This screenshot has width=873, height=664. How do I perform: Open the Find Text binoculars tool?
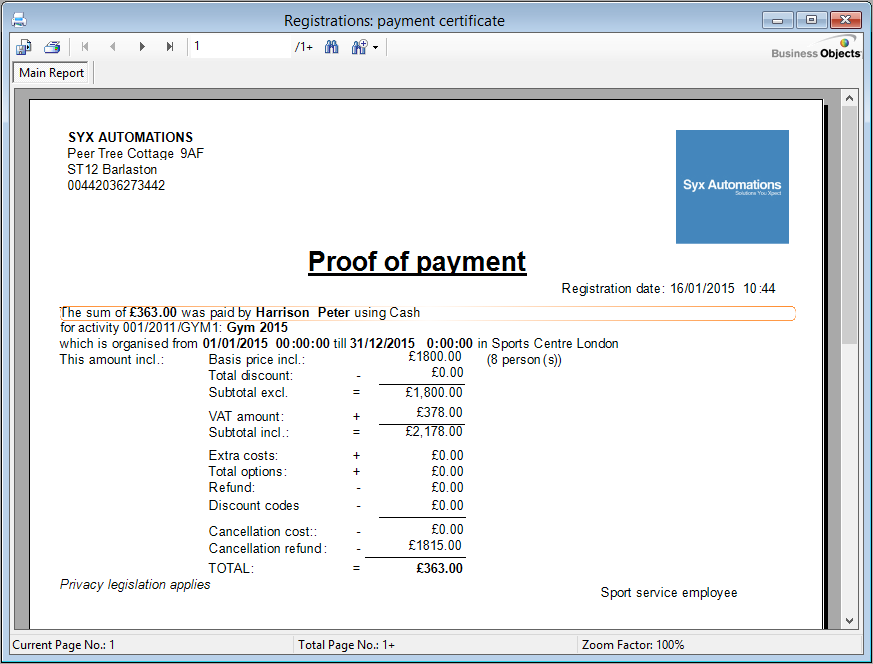click(332, 47)
